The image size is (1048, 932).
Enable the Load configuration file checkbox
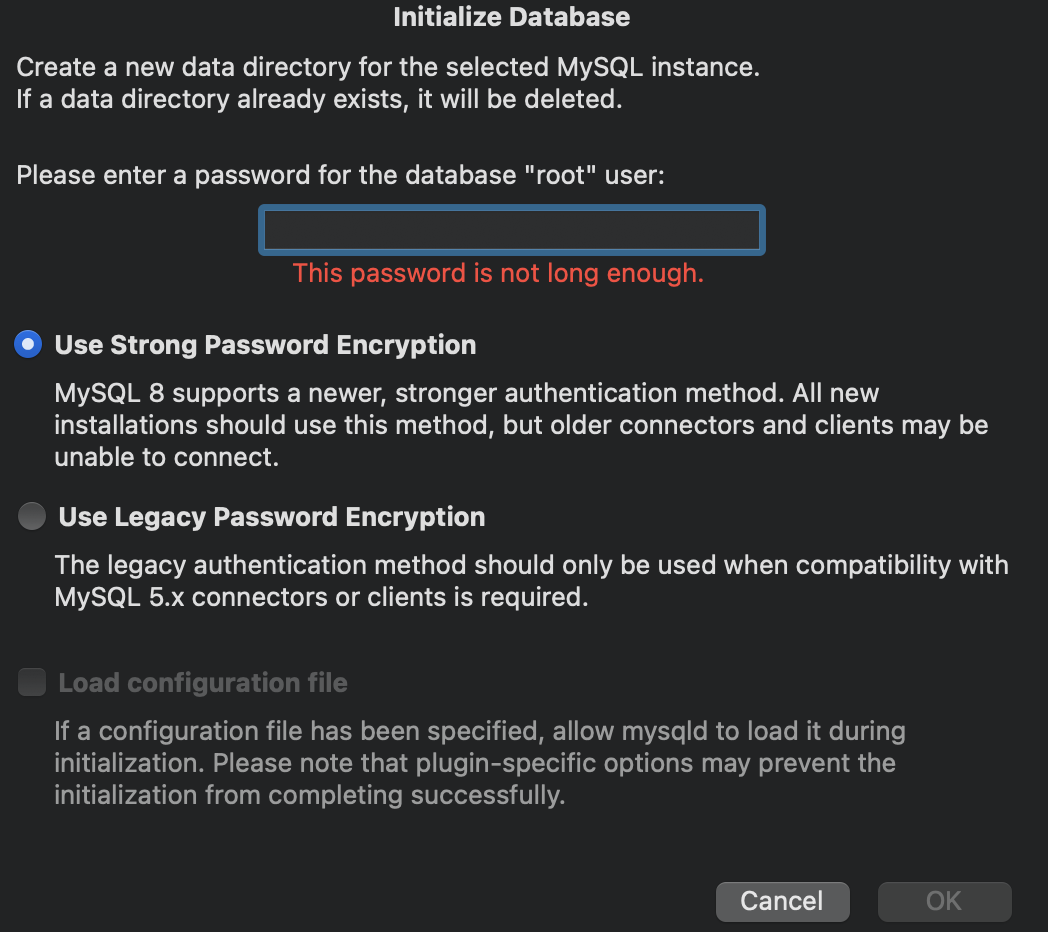point(30,682)
